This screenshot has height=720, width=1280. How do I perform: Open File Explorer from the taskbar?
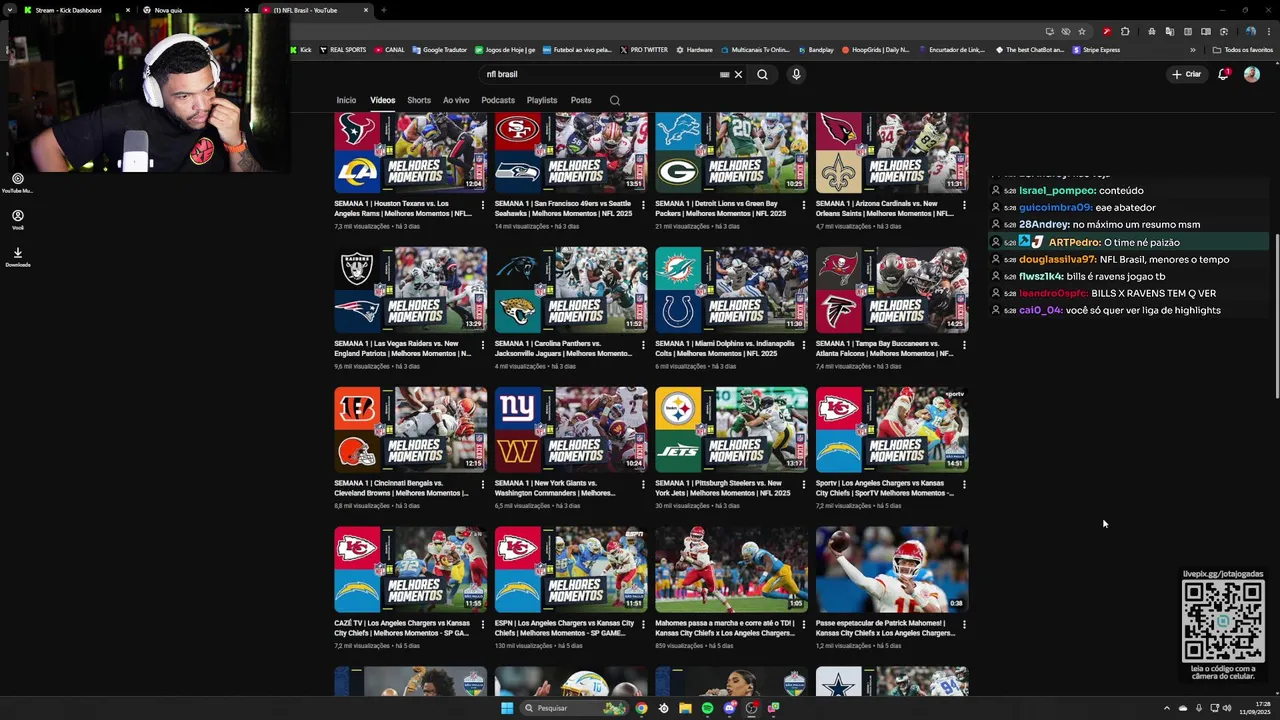pyautogui.click(x=685, y=708)
